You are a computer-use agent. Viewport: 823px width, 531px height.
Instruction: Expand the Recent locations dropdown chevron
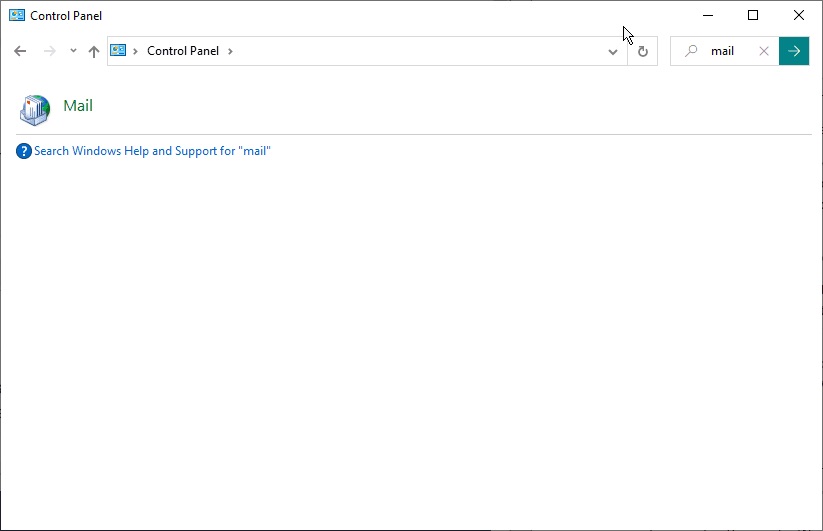[x=73, y=51]
